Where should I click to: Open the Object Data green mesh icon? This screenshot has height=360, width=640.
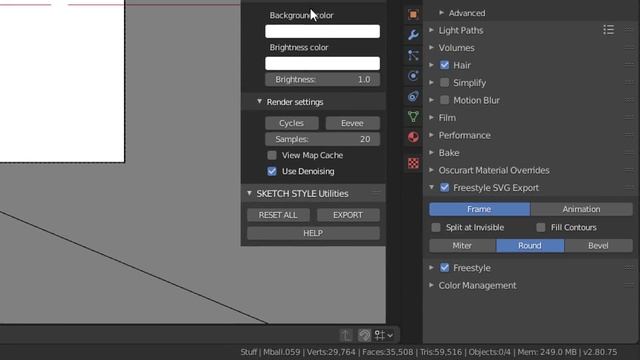pyautogui.click(x=413, y=117)
